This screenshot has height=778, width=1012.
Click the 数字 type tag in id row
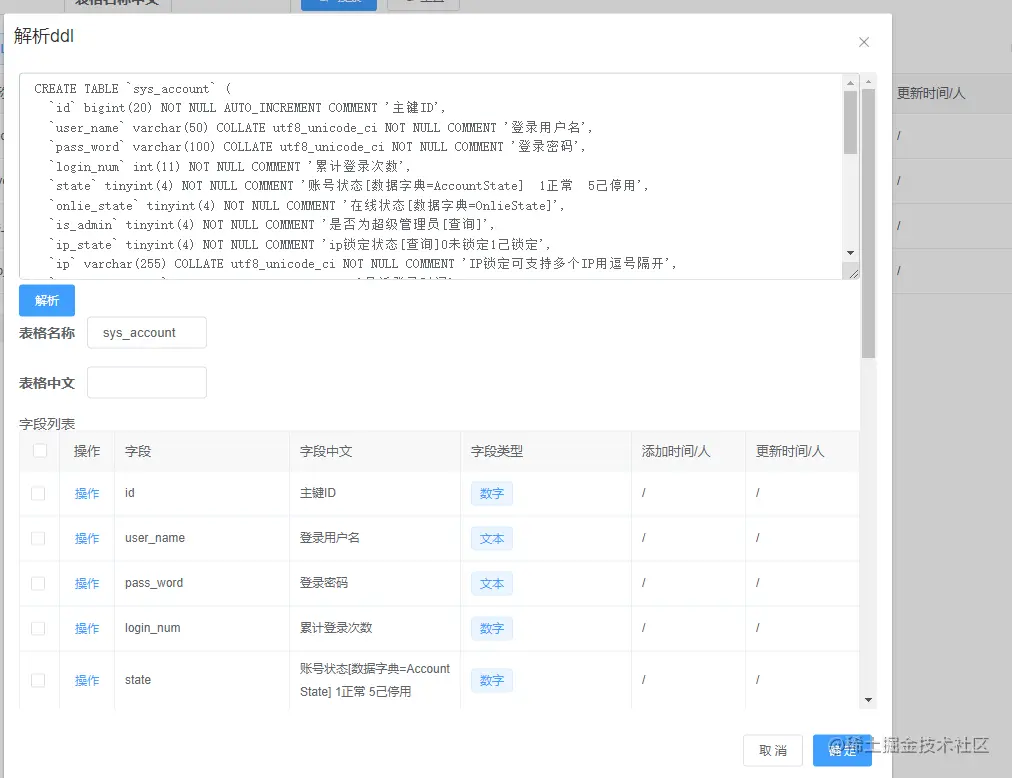[x=492, y=493]
